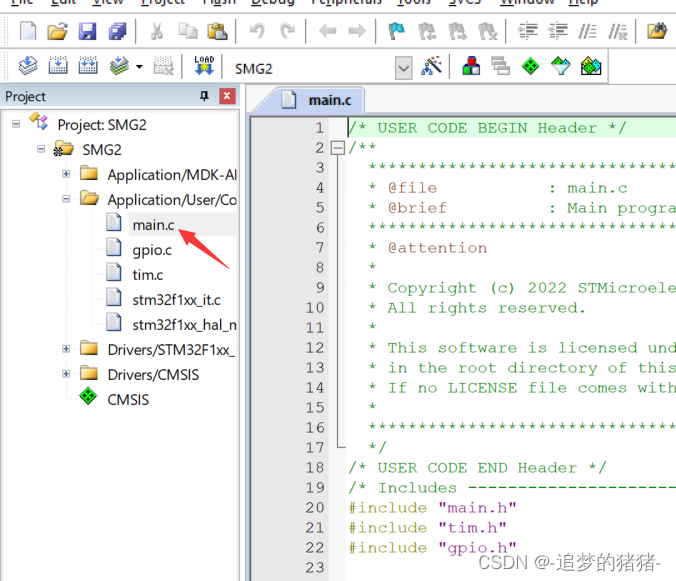Undo the last edit
Viewport: 676px width, 581px height.
tap(257, 31)
